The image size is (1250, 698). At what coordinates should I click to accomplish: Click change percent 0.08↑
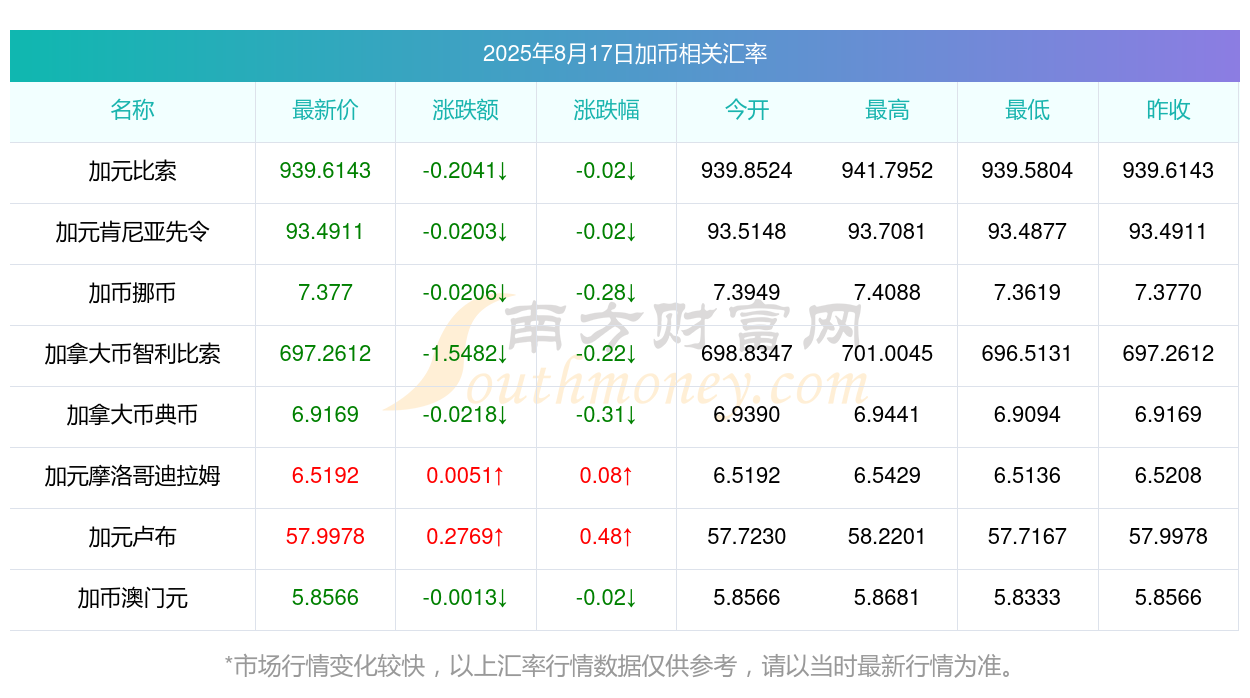click(606, 476)
